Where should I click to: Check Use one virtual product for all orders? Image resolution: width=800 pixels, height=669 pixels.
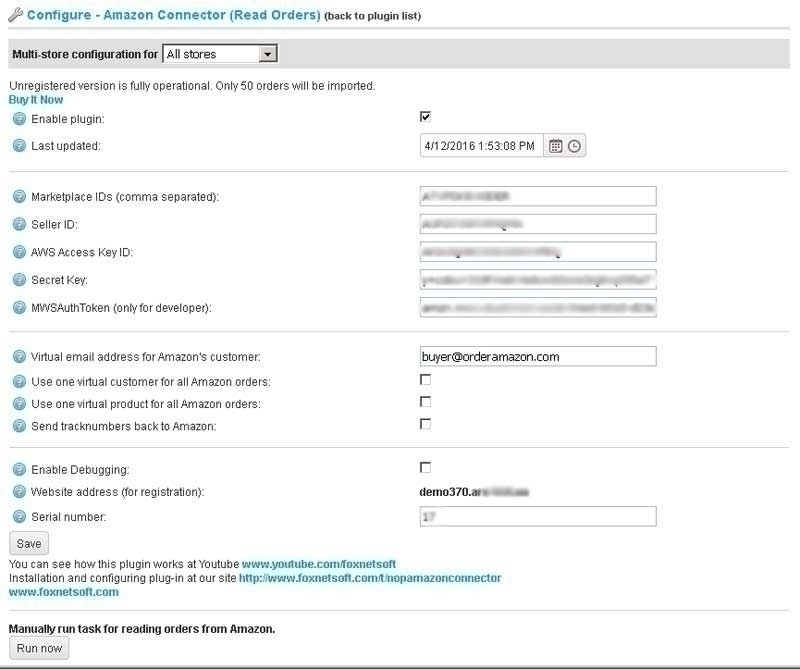coord(425,402)
